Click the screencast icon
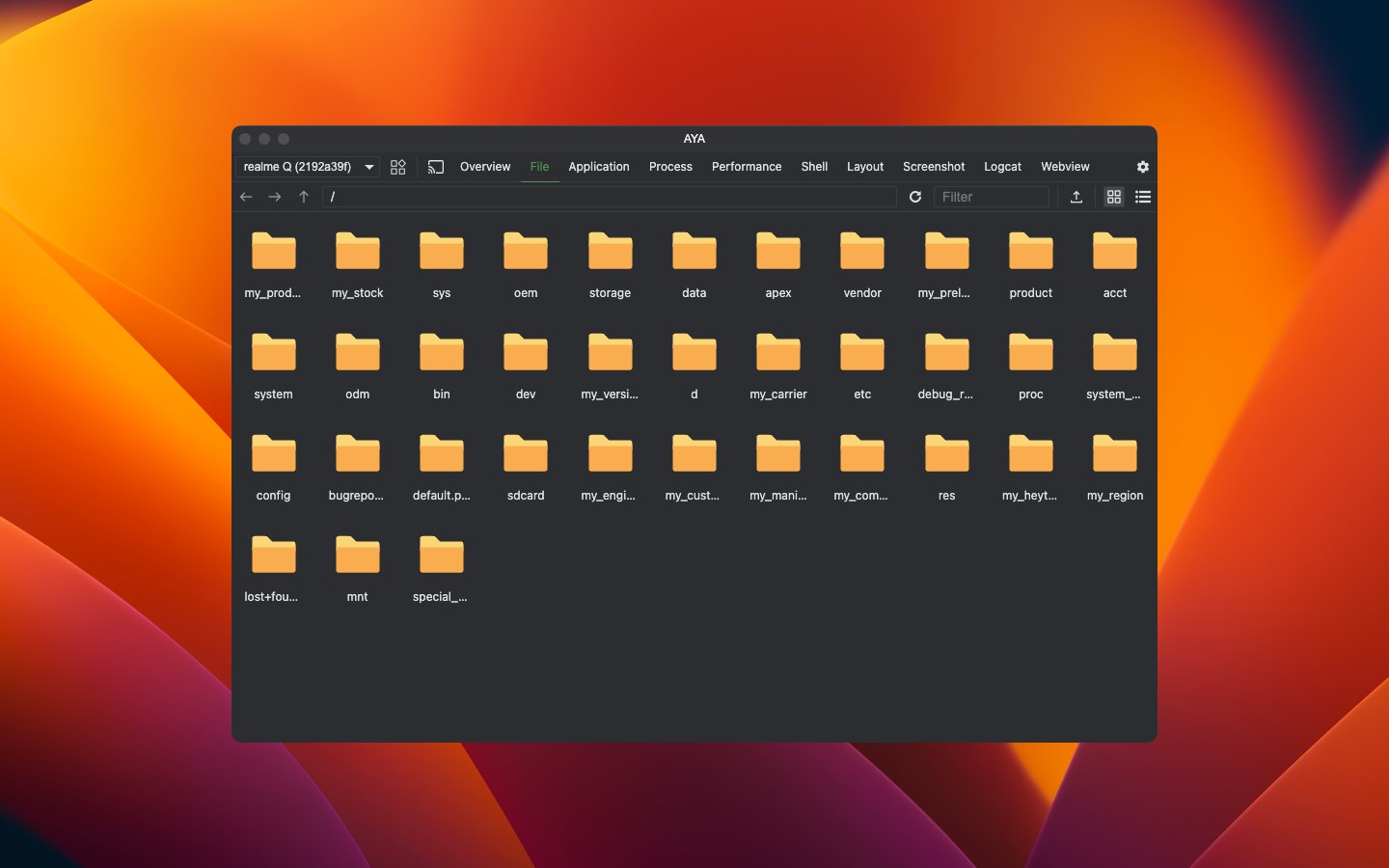 436,167
